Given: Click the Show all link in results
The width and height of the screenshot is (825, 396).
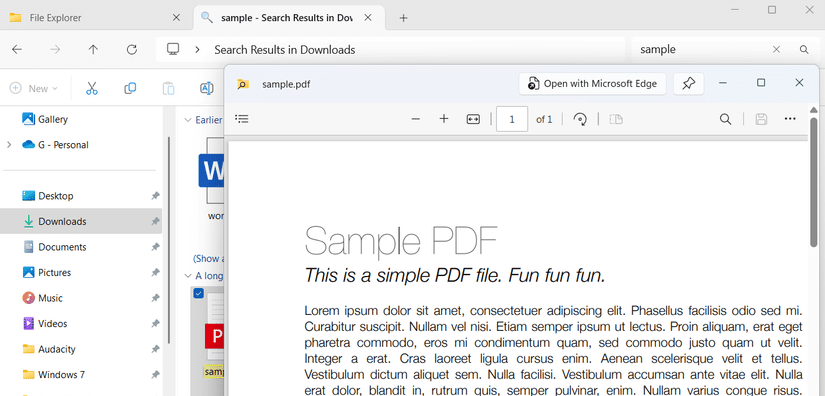Looking at the screenshot, I should (209, 258).
